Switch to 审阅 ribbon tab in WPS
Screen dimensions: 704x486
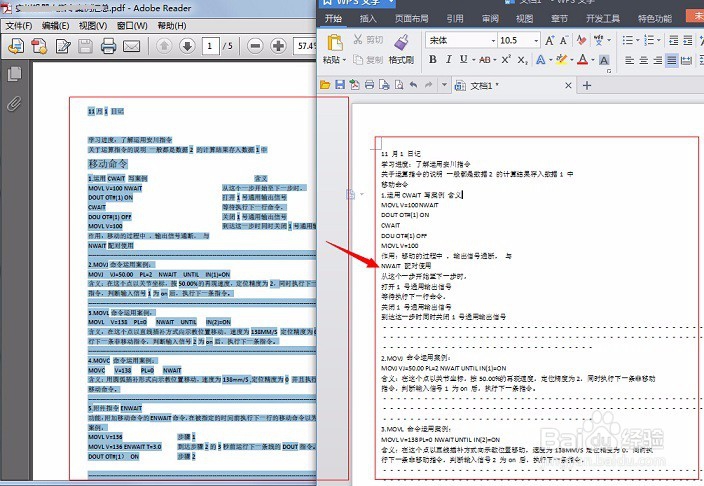[x=490, y=18]
